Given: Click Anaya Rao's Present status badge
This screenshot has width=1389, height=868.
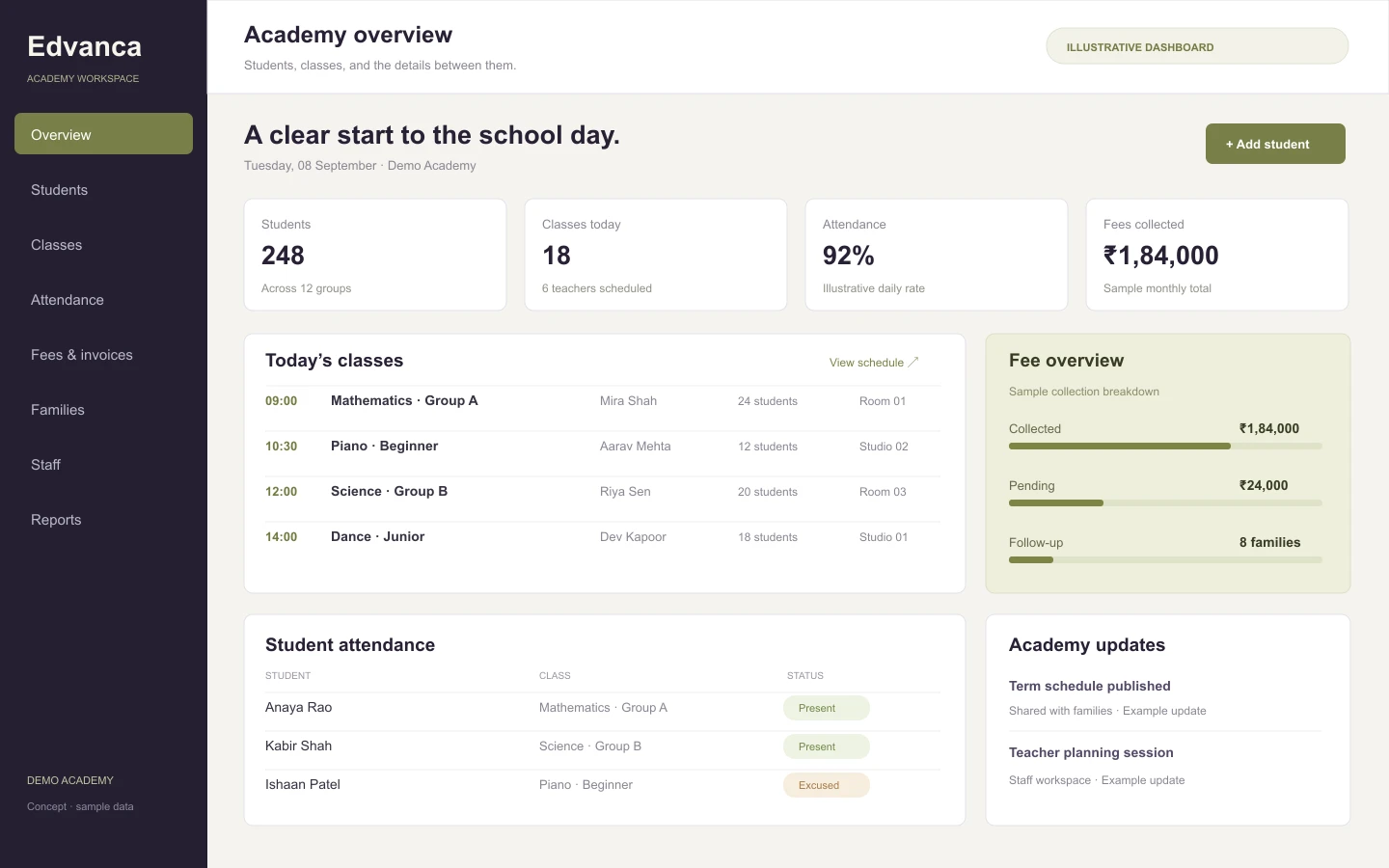Looking at the screenshot, I should [827, 708].
